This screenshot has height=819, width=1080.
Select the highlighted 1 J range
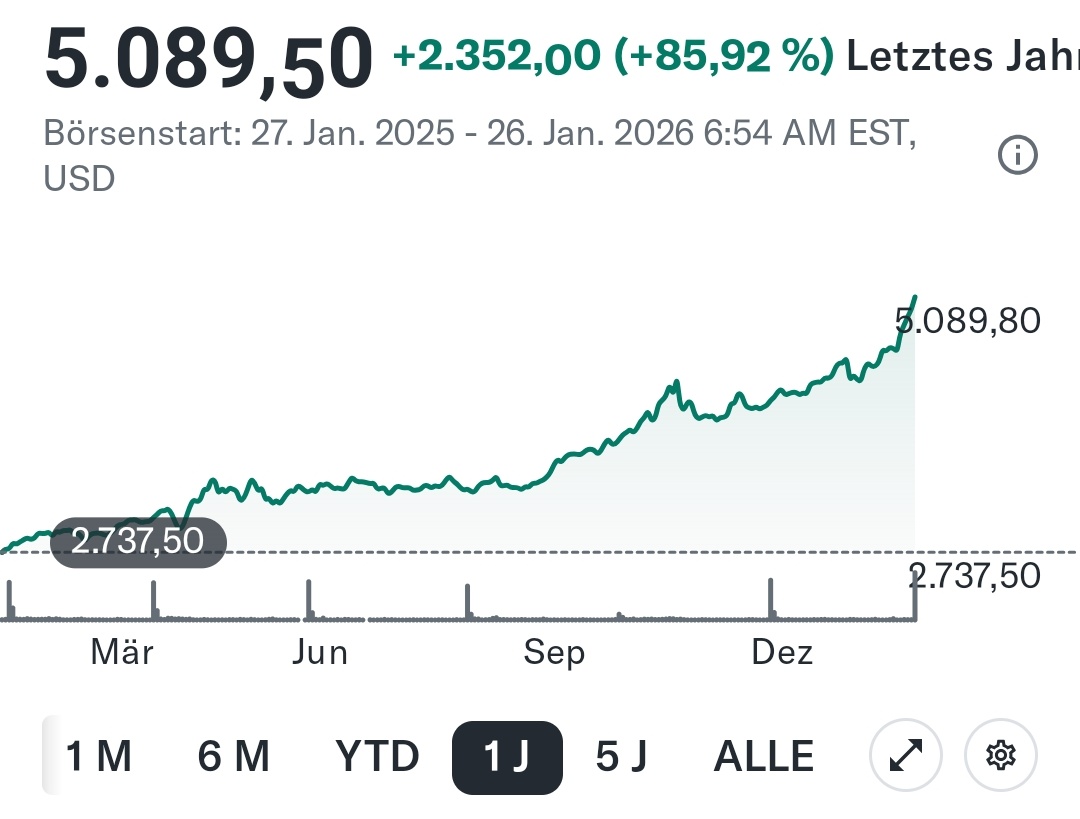pos(507,757)
